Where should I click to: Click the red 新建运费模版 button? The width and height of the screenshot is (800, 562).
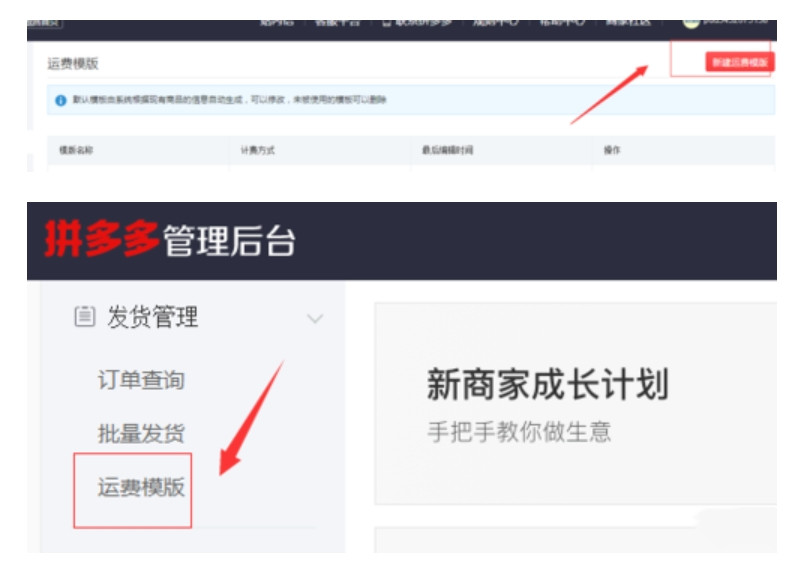coord(740,62)
